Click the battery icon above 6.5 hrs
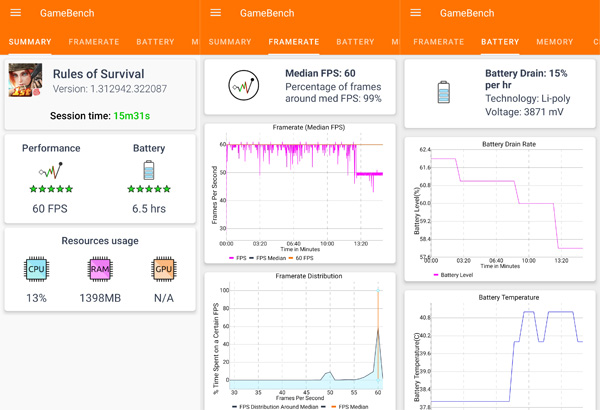600x410 pixels. [149, 170]
